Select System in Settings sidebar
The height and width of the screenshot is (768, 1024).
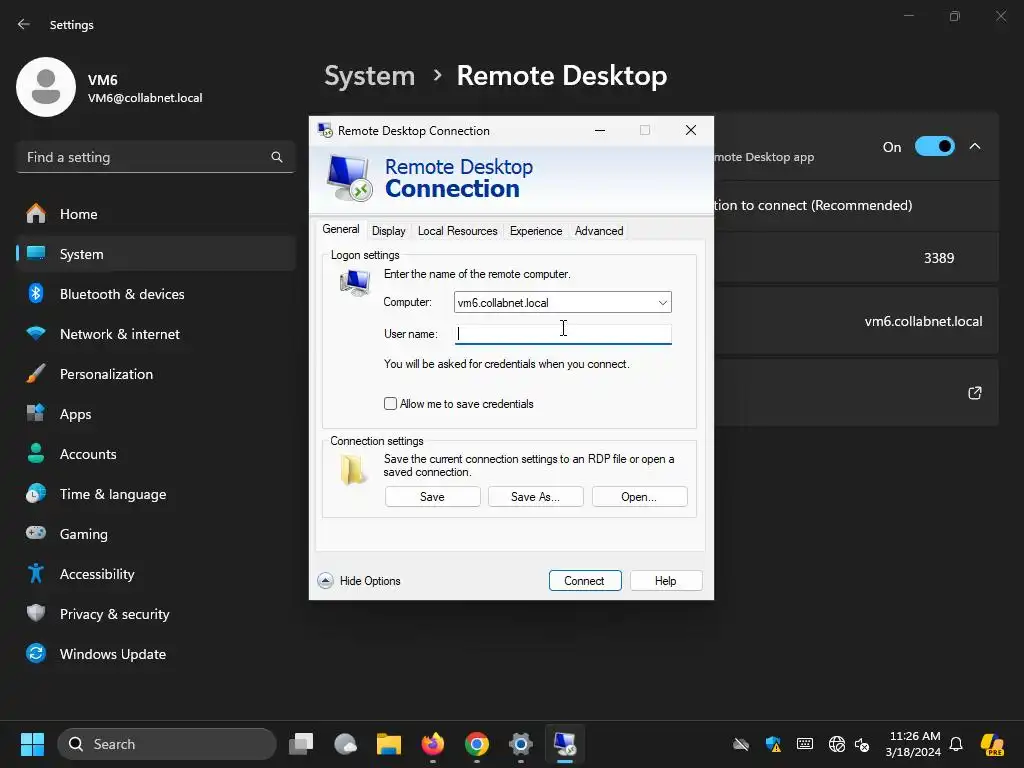(x=155, y=254)
